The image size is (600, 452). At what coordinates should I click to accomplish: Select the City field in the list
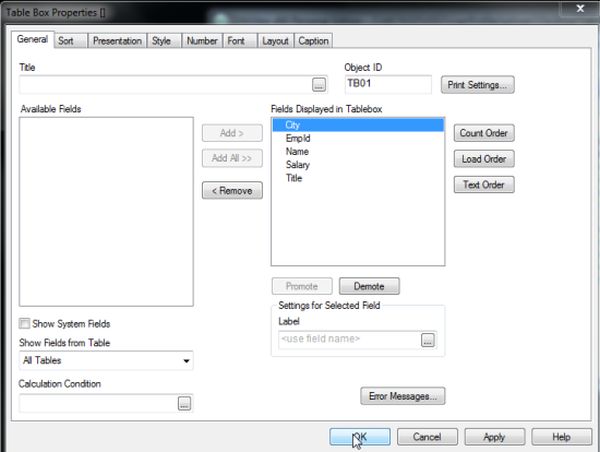click(358, 125)
